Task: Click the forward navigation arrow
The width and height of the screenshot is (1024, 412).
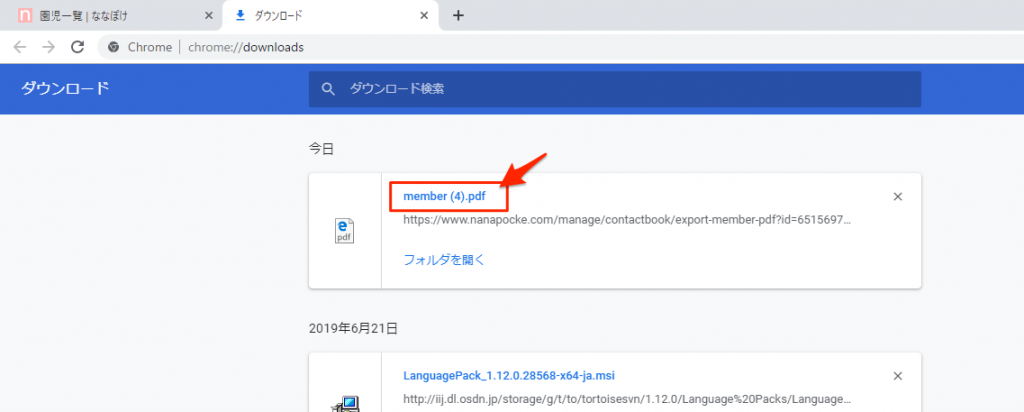Action: (x=48, y=47)
